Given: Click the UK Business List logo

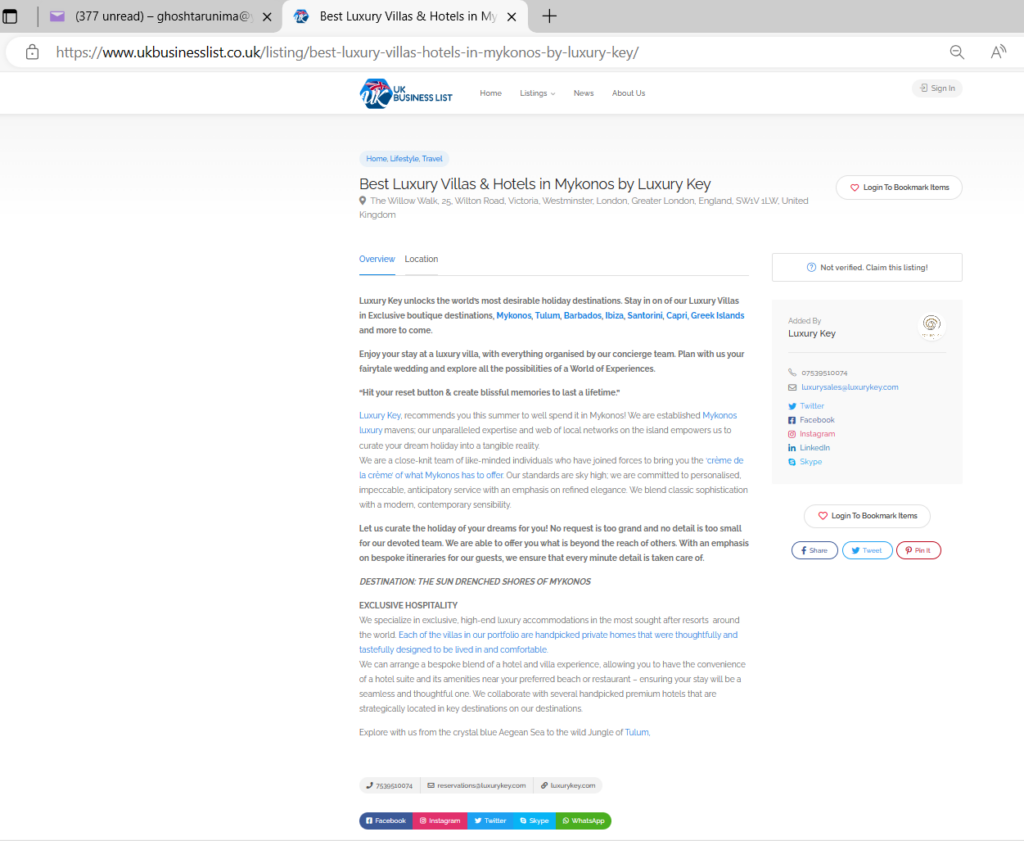Looking at the screenshot, I should [406, 93].
